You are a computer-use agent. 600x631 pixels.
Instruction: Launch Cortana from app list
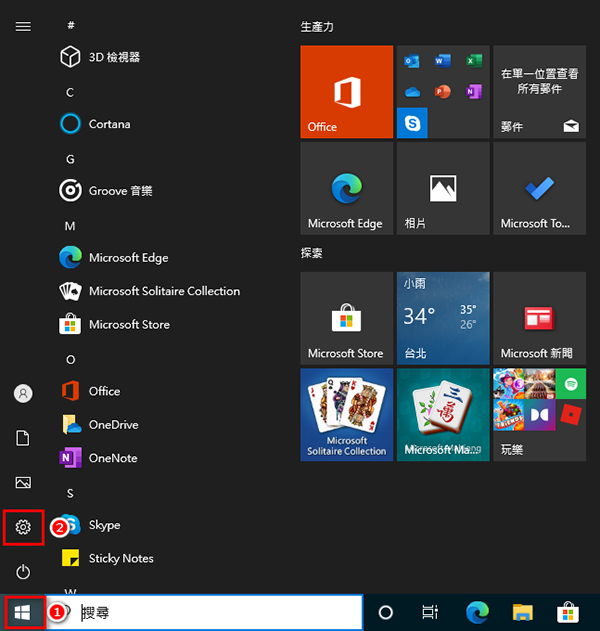[95, 124]
